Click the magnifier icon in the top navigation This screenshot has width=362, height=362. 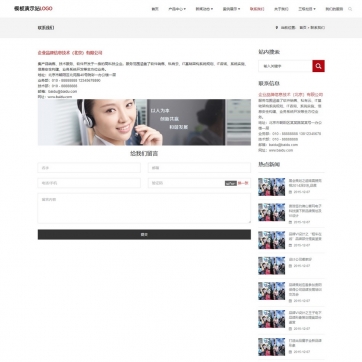pos(350,9)
